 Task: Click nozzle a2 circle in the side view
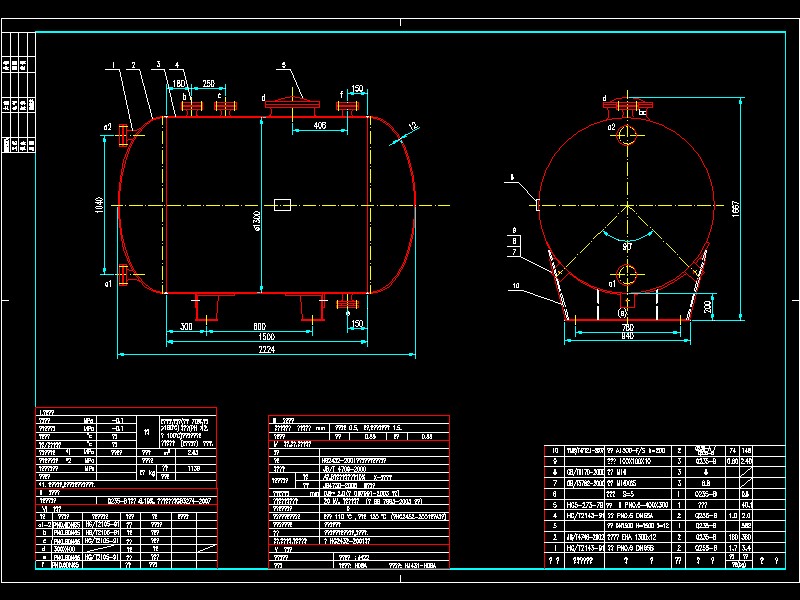[627, 134]
